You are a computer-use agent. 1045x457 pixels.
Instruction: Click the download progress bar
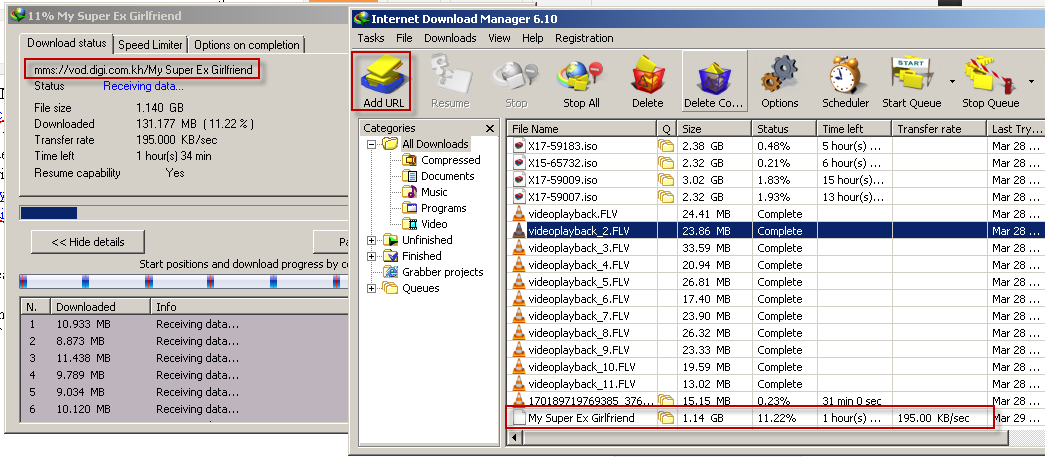184,213
